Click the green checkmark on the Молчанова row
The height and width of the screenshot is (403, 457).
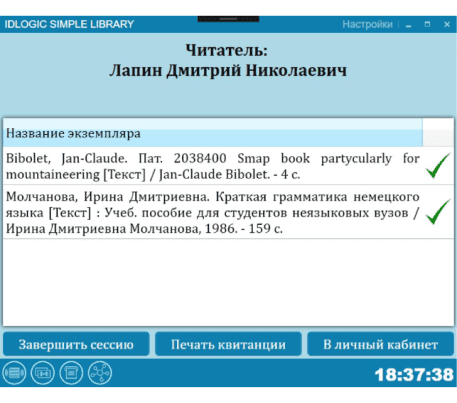438,212
